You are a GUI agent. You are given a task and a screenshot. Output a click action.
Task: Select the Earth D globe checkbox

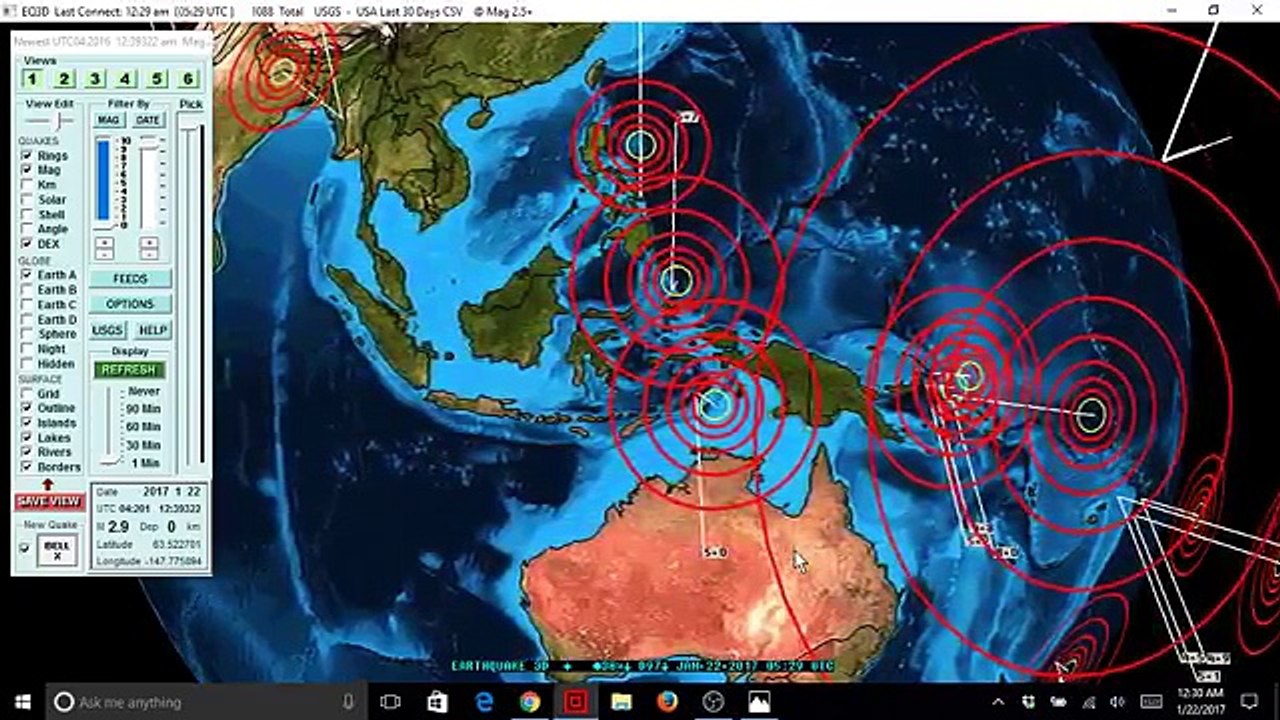coord(26,319)
